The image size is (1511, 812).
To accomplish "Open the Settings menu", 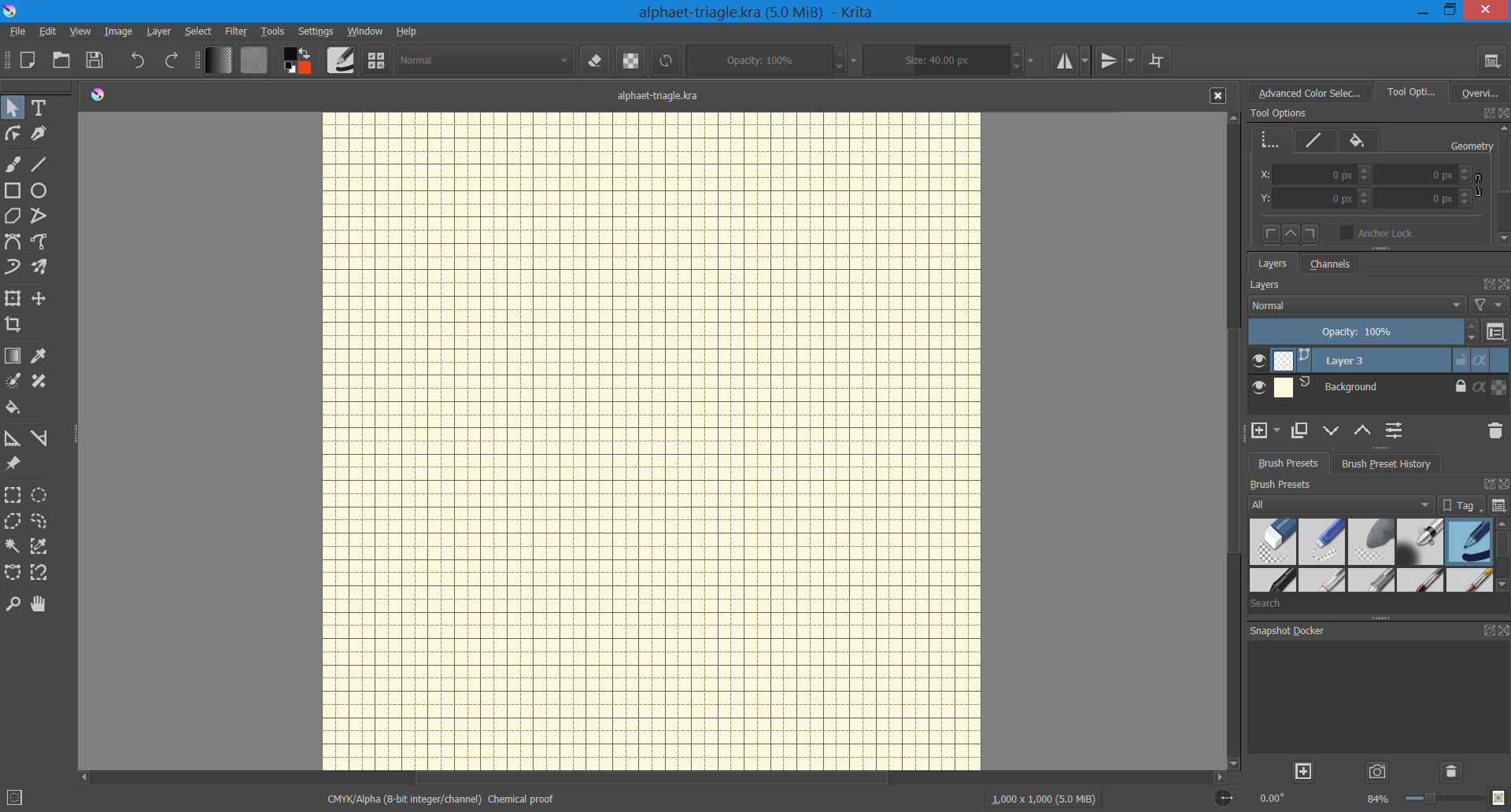I will tap(316, 31).
